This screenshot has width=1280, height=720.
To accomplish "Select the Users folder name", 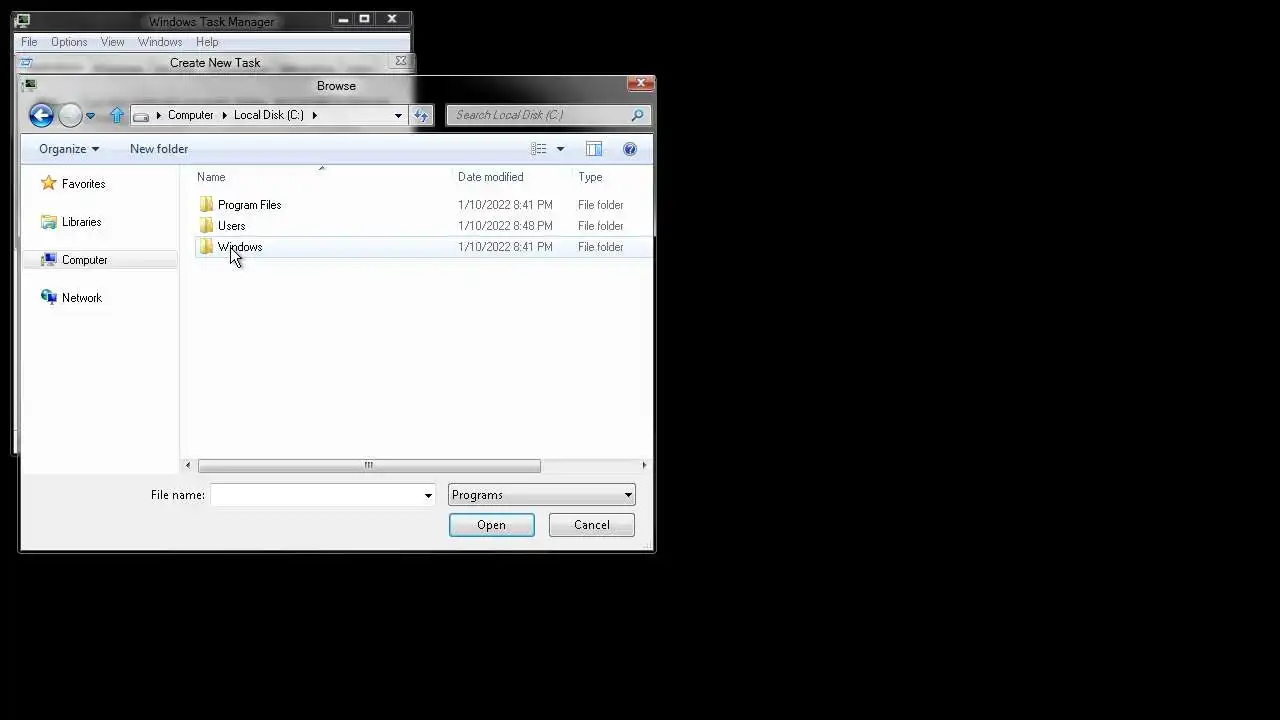I will pos(231,226).
